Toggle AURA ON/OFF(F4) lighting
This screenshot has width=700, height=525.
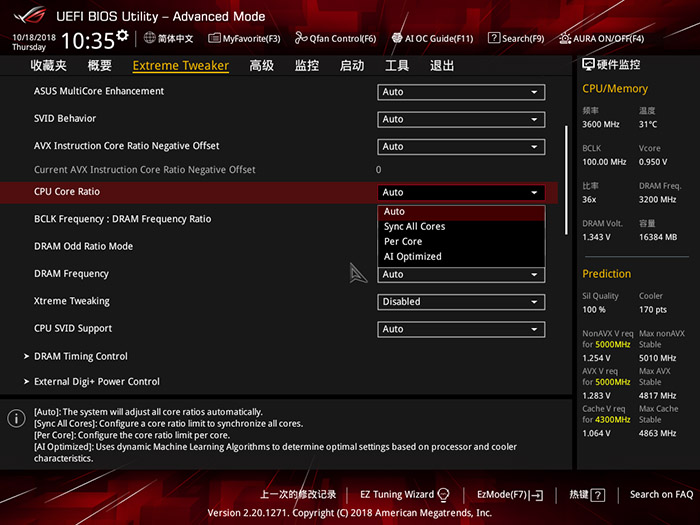tap(601, 38)
